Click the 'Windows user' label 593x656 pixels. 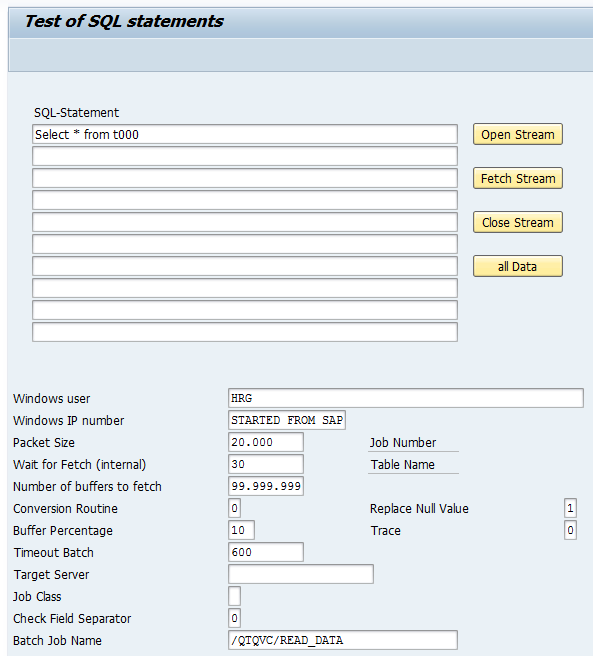pyautogui.click(x=51, y=399)
